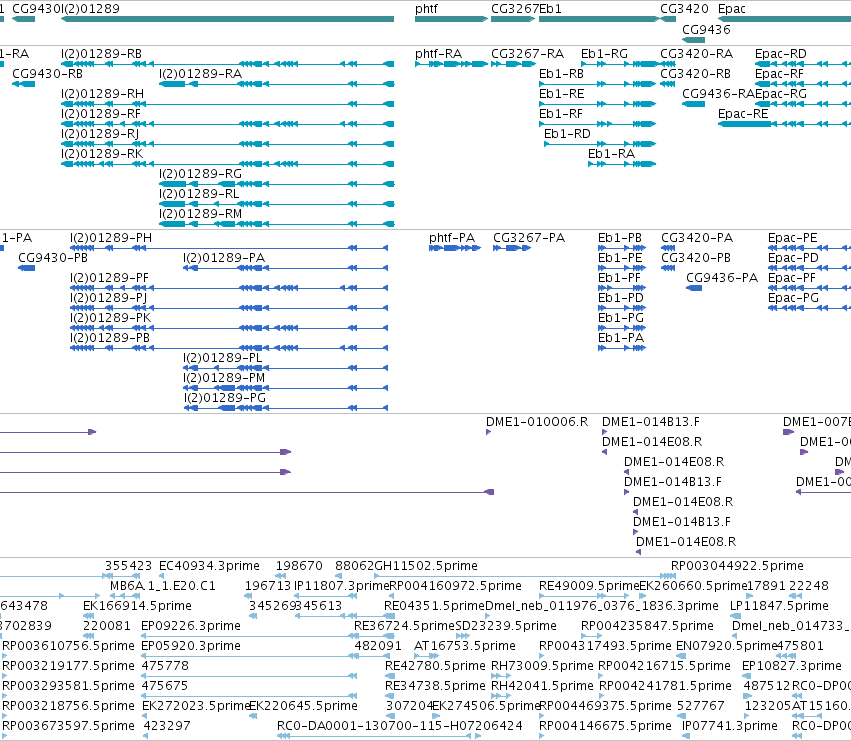Select the CG9430-RB transcript label

click(47, 74)
